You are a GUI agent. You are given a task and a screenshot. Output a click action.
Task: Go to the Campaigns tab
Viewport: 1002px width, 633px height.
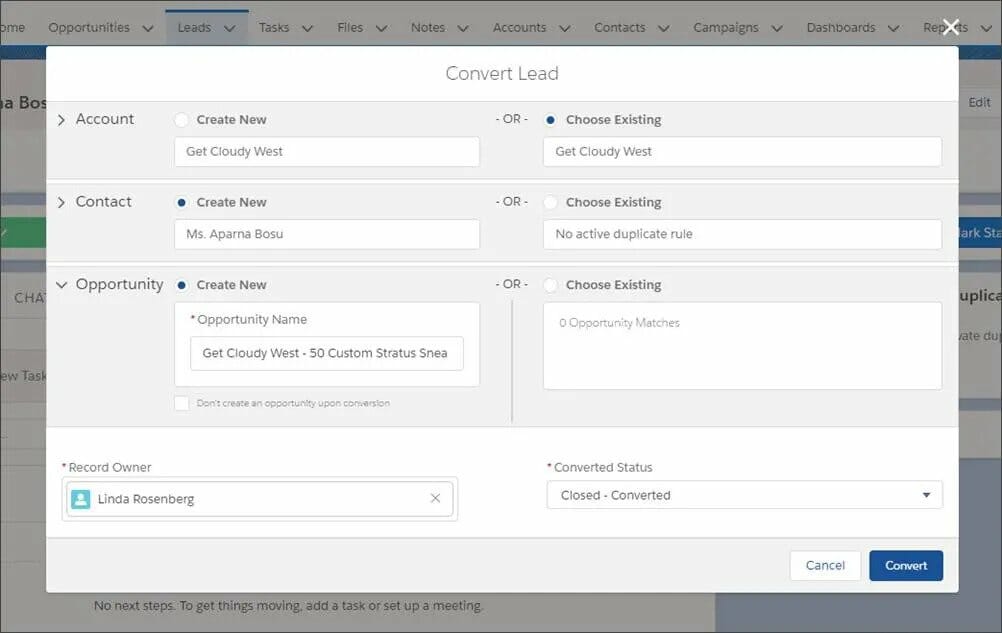click(726, 27)
